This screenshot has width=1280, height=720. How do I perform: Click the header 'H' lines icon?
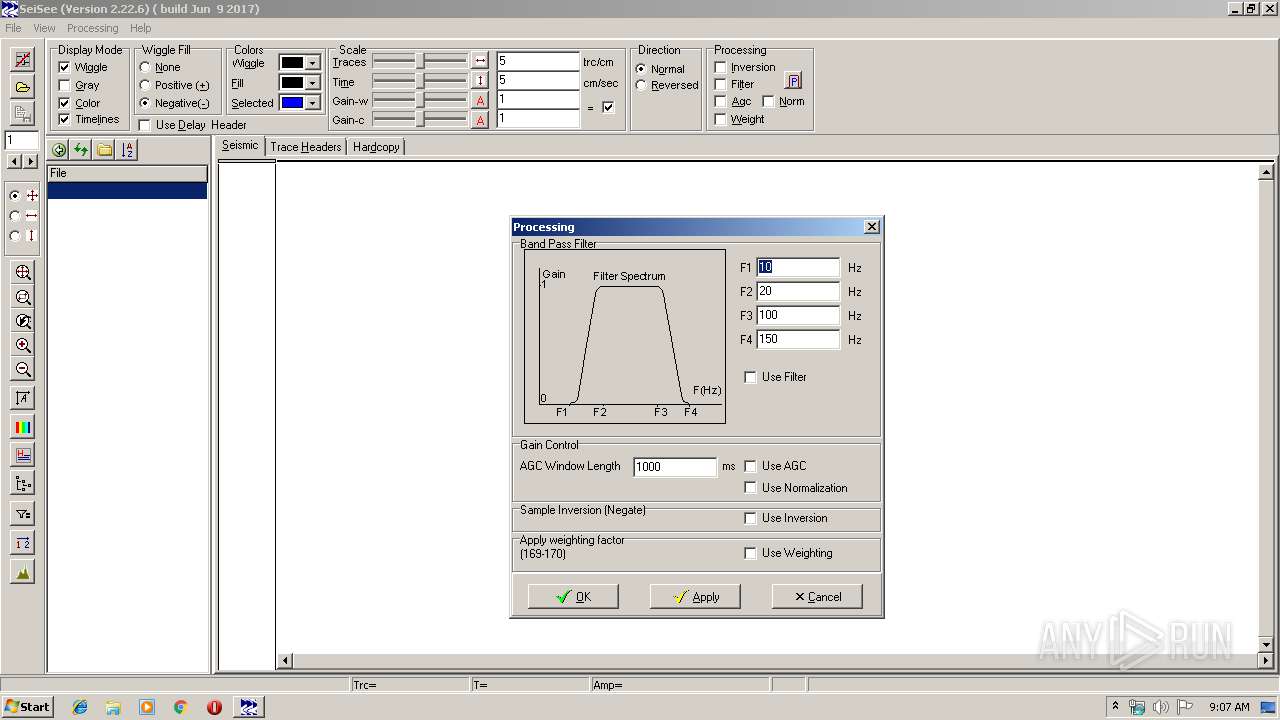[23, 455]
